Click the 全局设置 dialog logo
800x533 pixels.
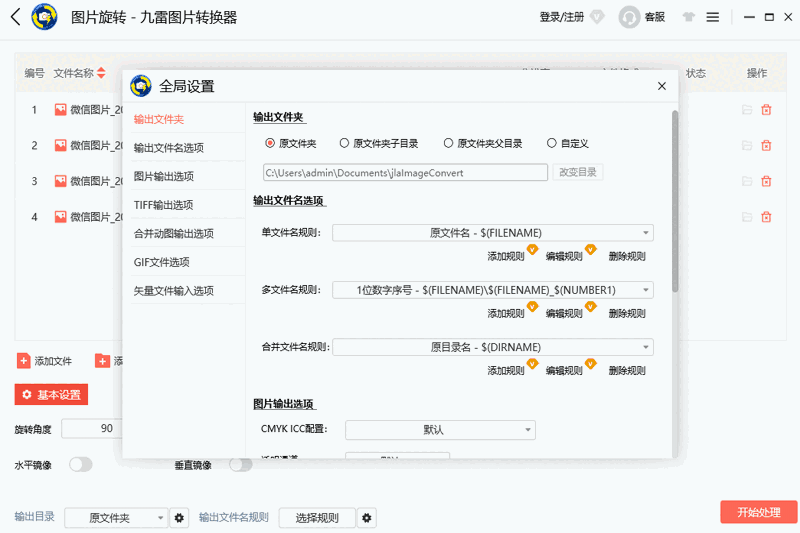(x=141, y=86)
